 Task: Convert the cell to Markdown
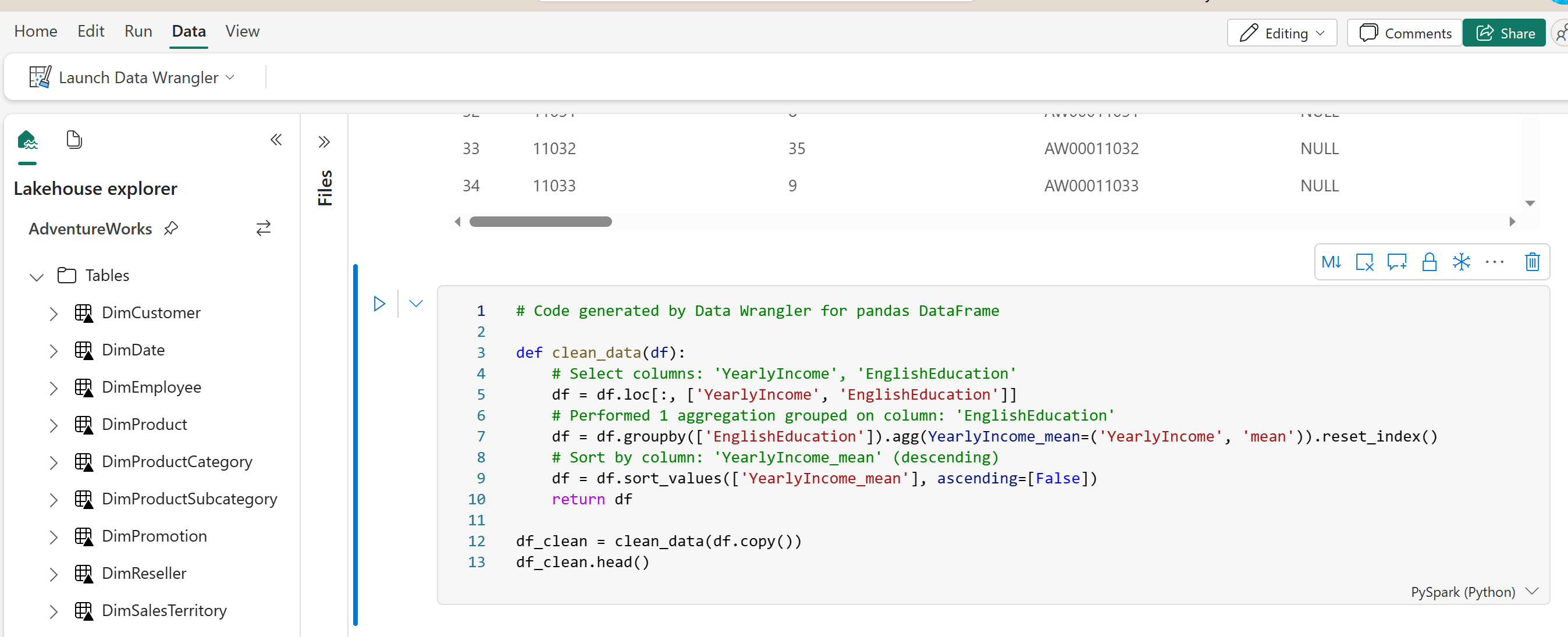(x=1332, y=262)
